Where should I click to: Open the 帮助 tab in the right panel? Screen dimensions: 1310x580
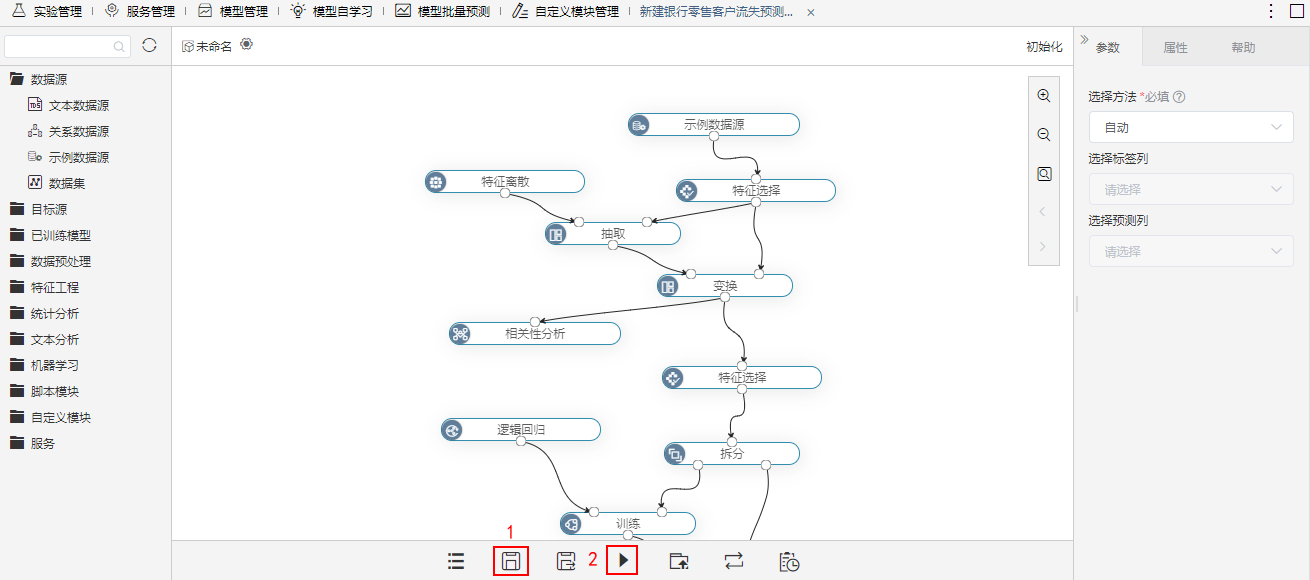1243,47
